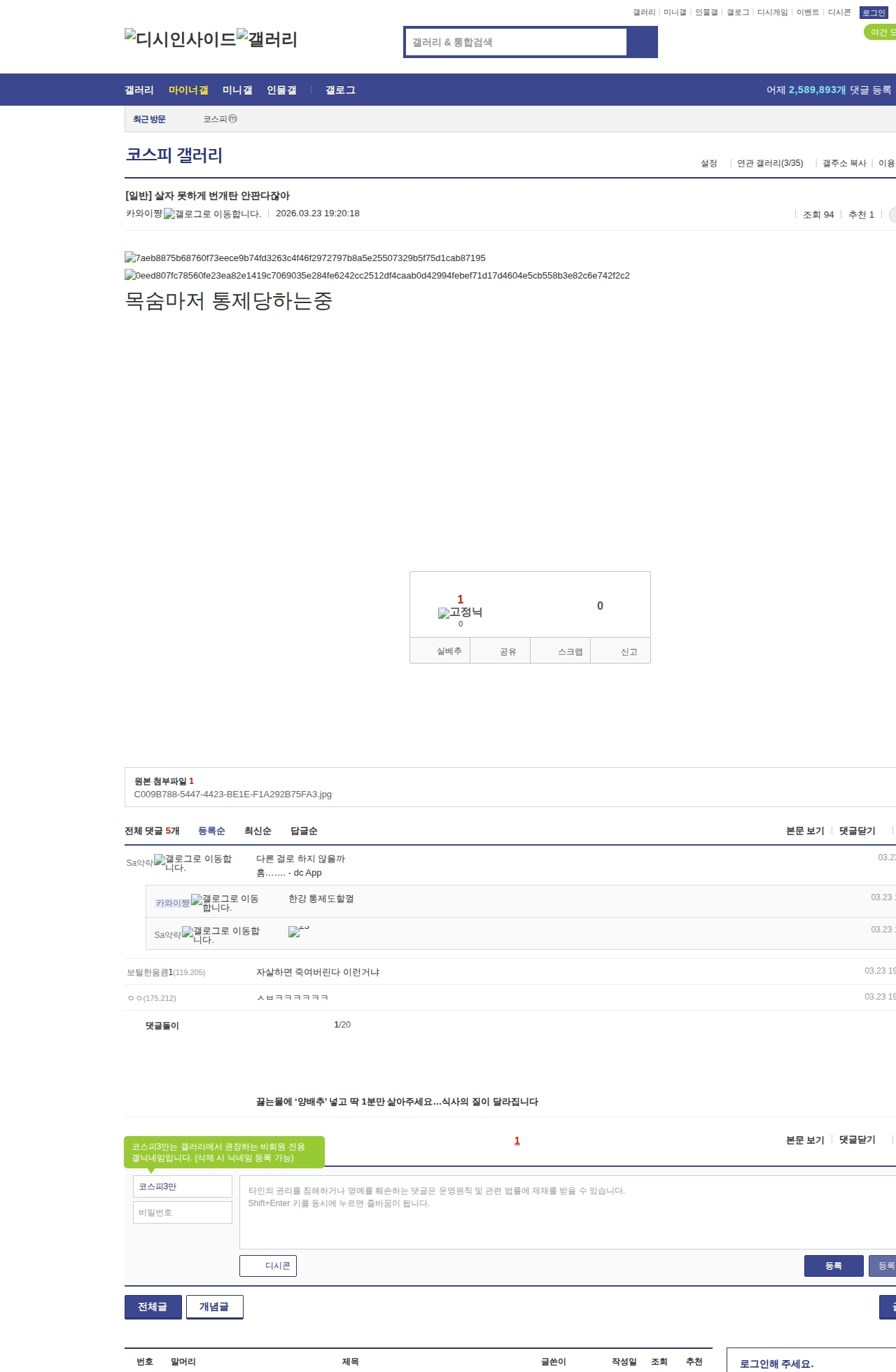Viewport: 896px width, 1372px height.
Task: Open the gallog icon next to author 카와이쨩
Action: [x=211, y=214]
